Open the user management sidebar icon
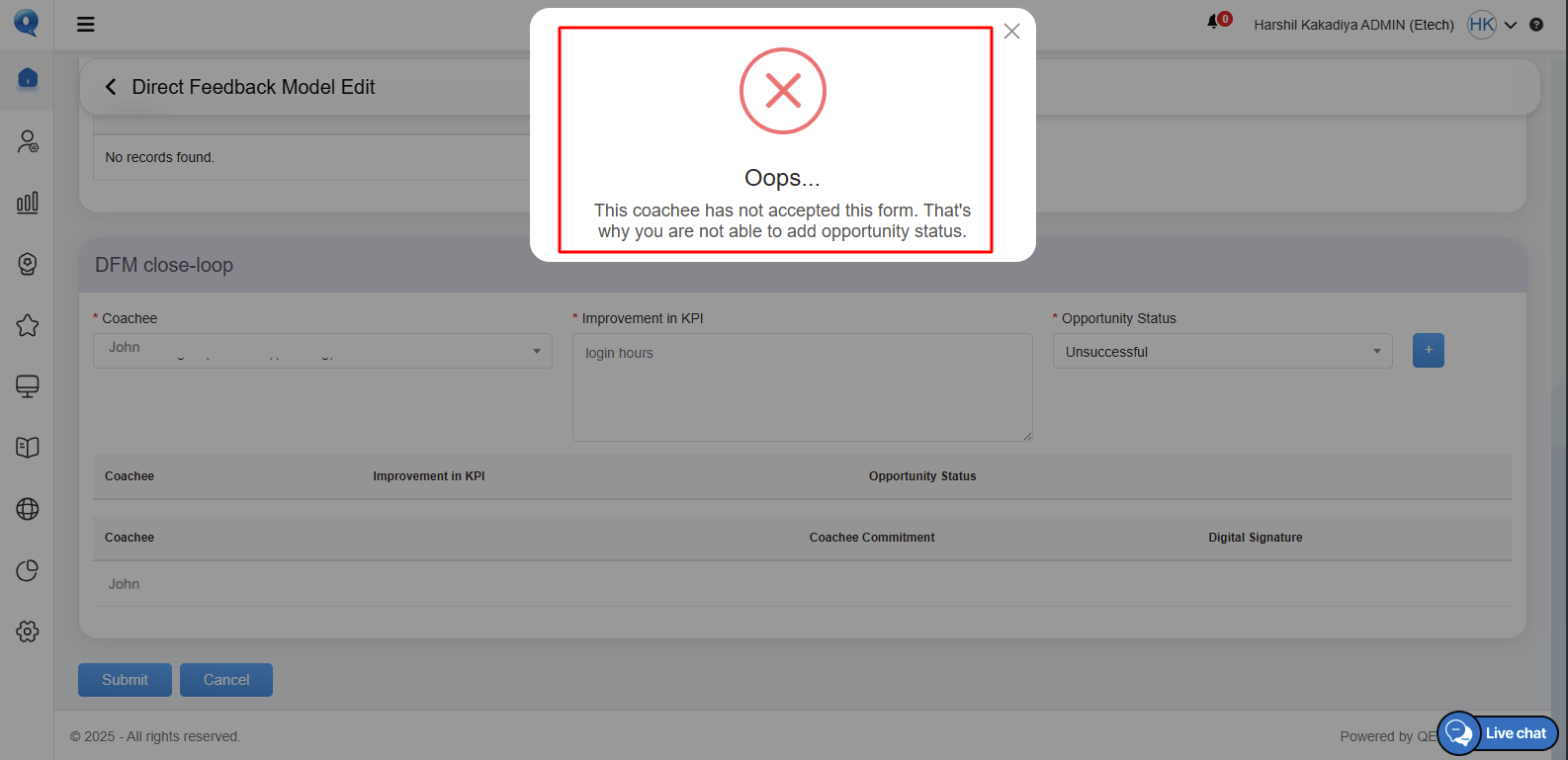Image resolution: width=1568 pixels, height=760 pixels. pyautogui.click(x=28, y=142)
